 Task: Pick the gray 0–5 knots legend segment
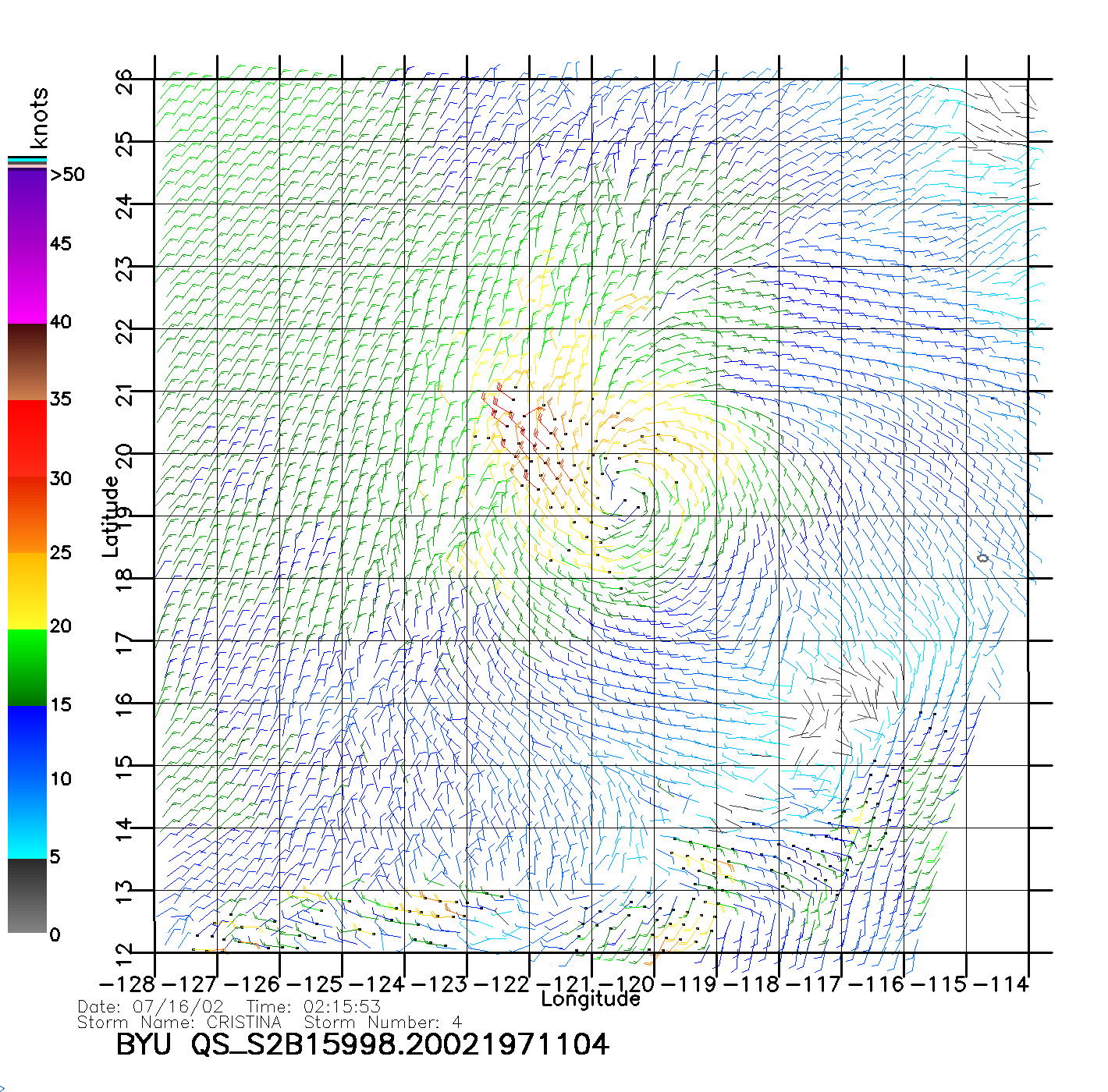[x=27, y=895]
